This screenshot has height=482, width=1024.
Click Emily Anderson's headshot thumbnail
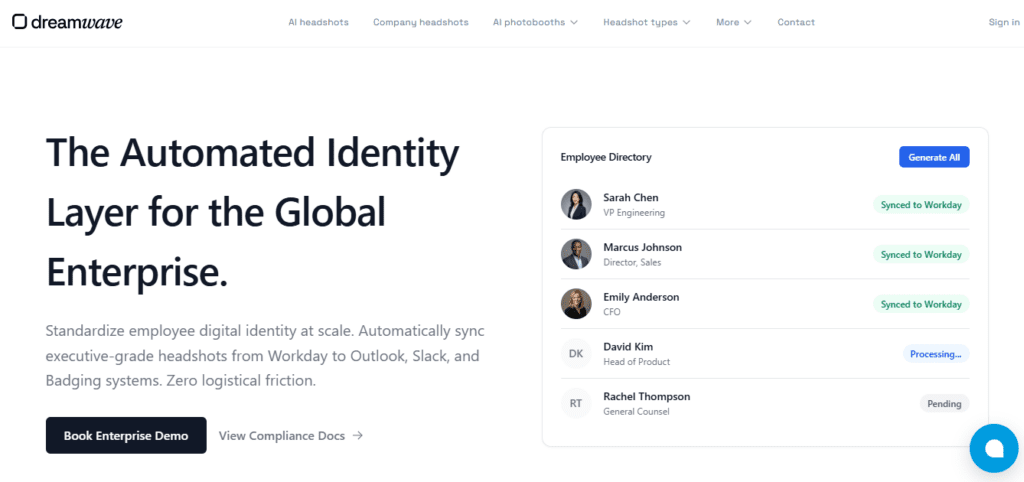click(x=576, y=304)
